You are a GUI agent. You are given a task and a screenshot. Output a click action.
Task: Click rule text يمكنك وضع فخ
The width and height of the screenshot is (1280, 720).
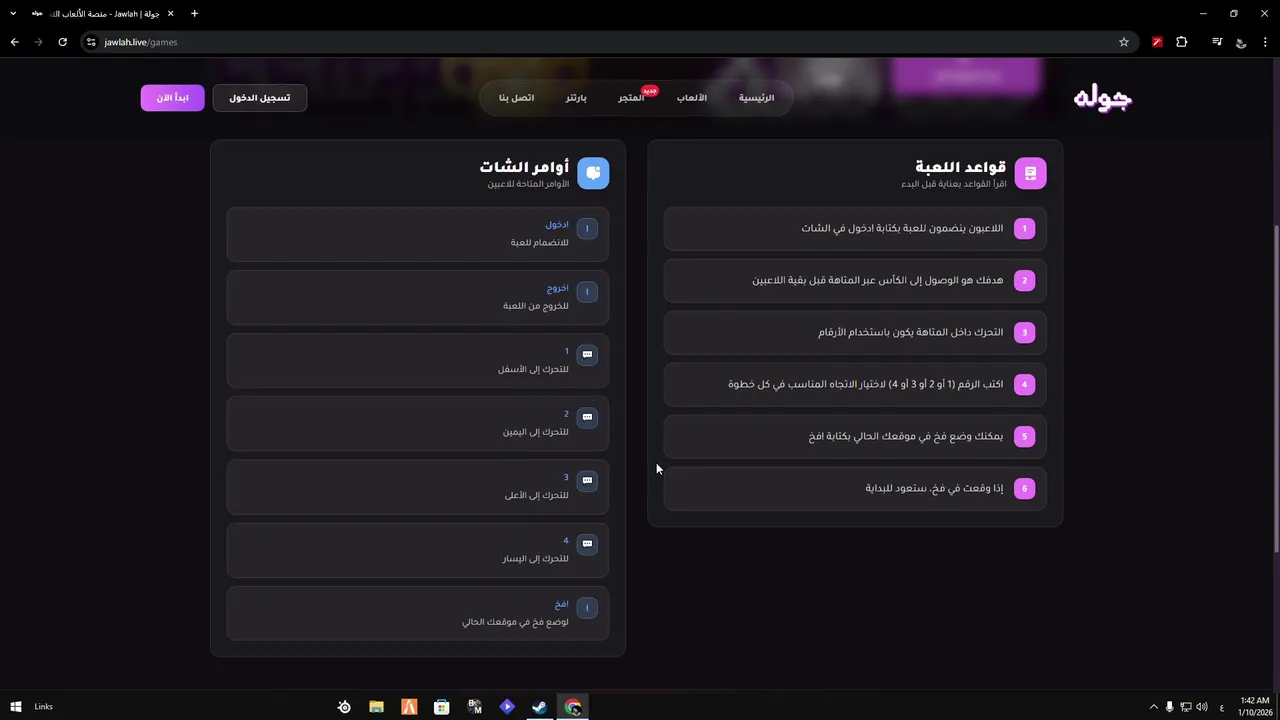click(906, 436)
